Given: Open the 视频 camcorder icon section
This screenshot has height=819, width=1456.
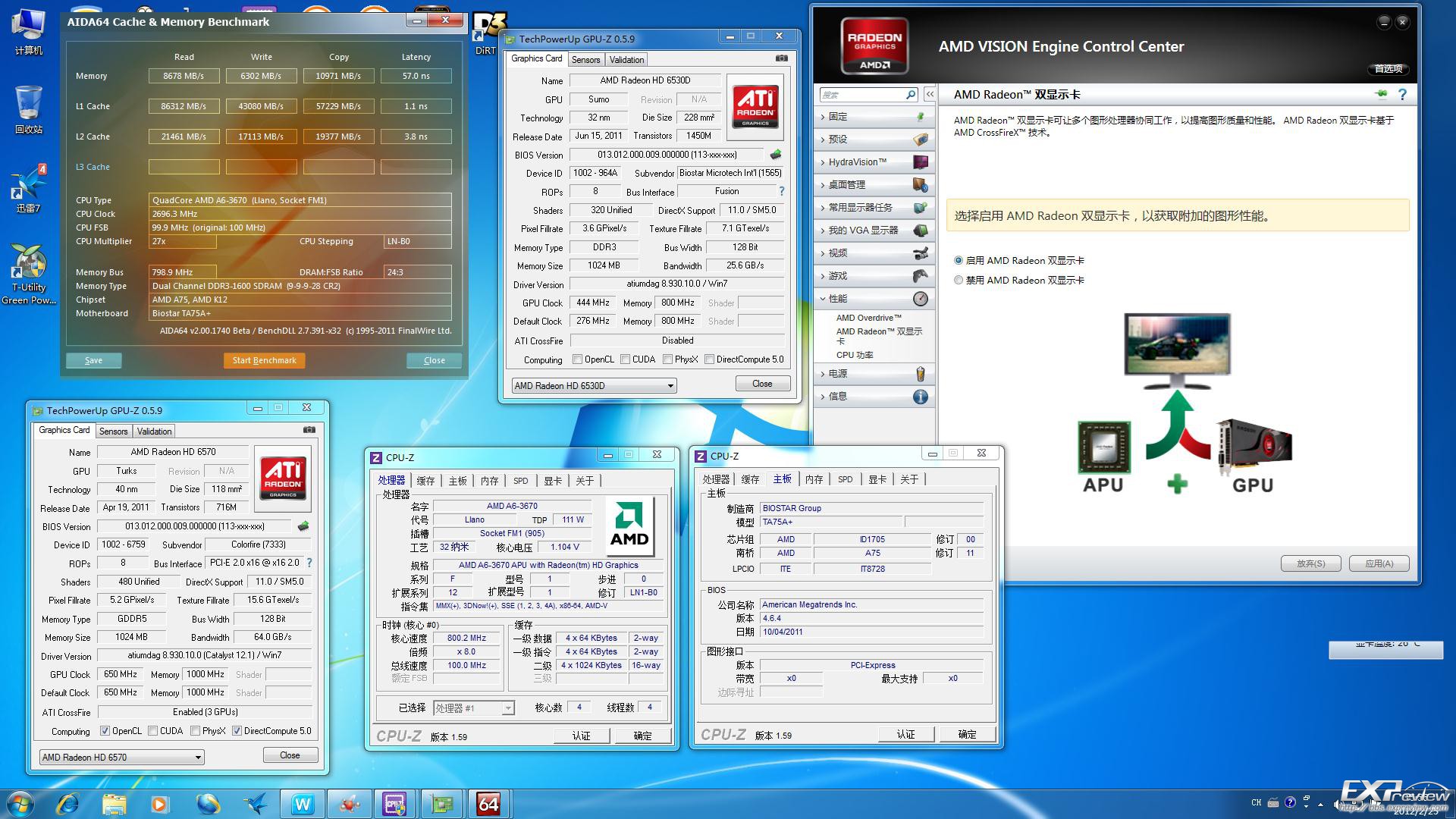Looking at the screenshot, I should 921,253.
